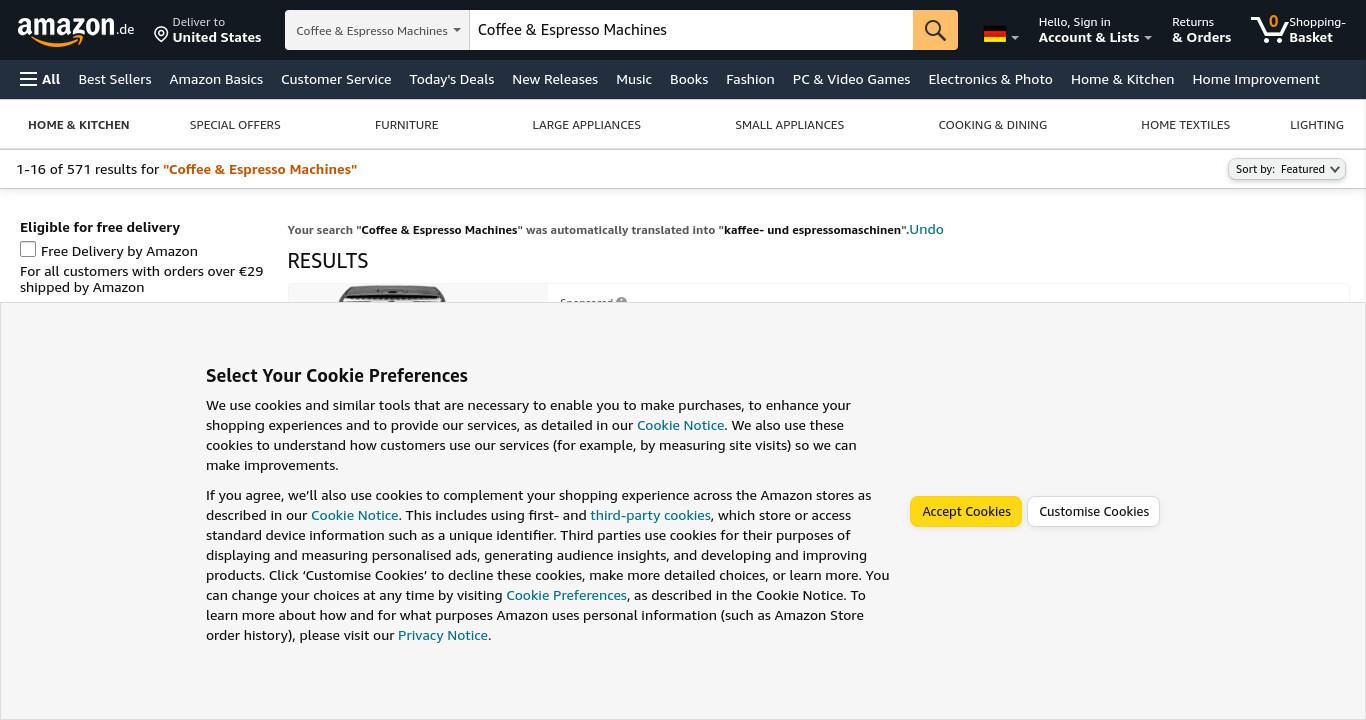Image resolution: width=1366 pixels, height=720 pixels.
Task: Open Home & Kitchen in top nav
Action: 1122,79
